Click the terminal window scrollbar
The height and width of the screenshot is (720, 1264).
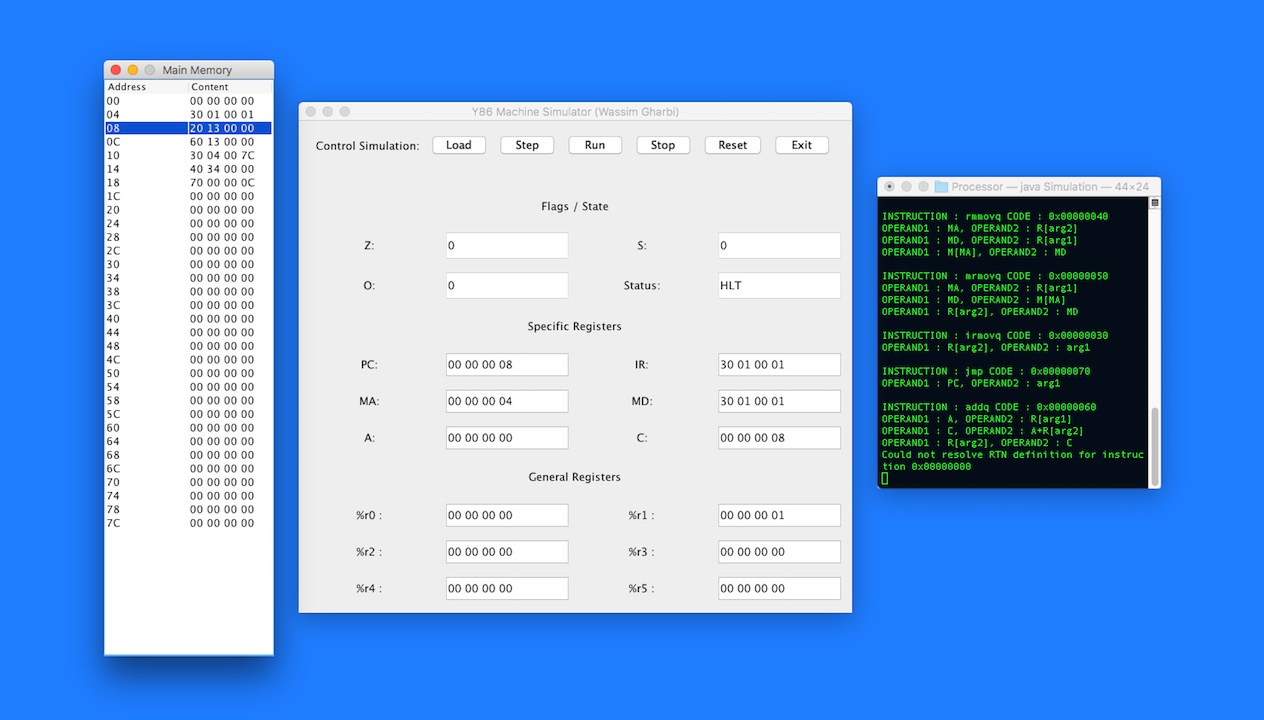[x=1155, y=440]
